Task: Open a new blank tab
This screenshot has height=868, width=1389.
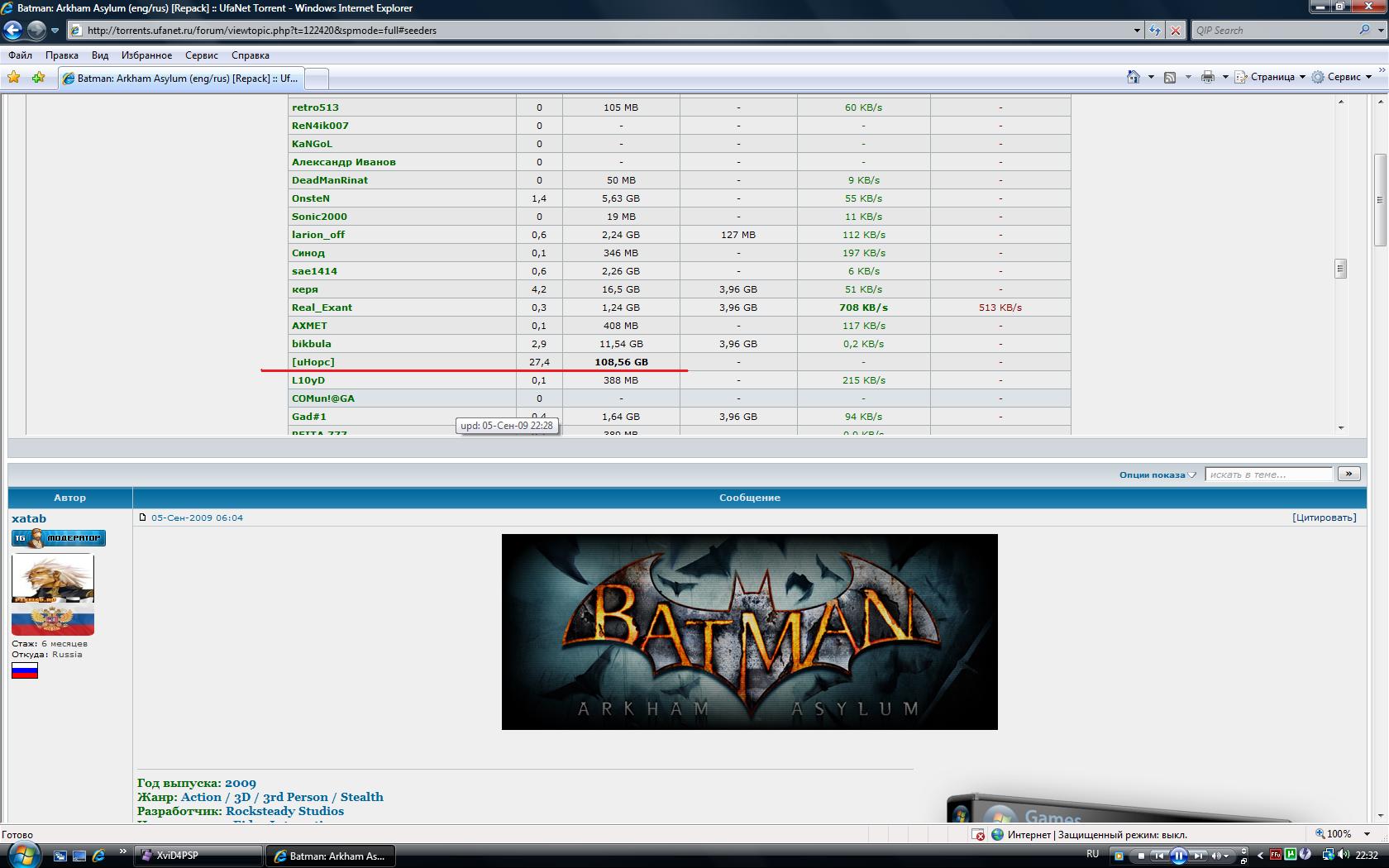Action: [x=317, y=79]
